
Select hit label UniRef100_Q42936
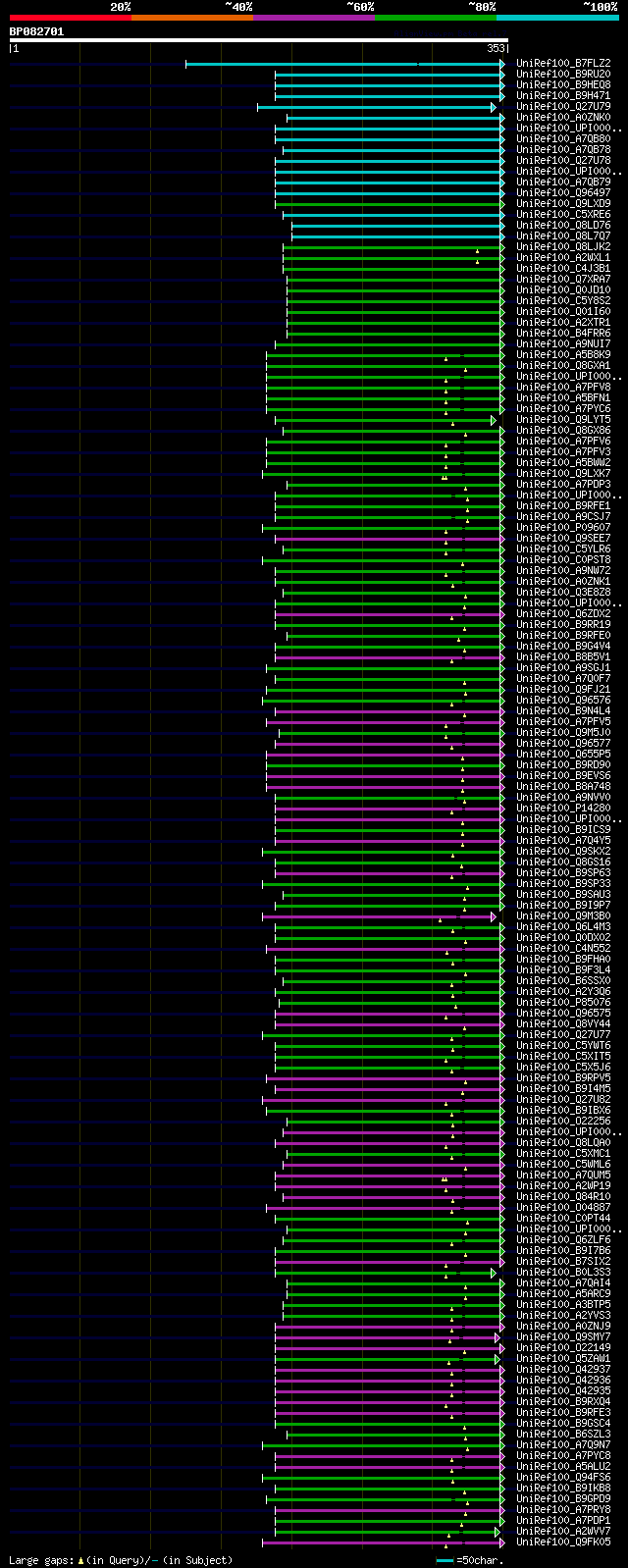(563, 1381)
